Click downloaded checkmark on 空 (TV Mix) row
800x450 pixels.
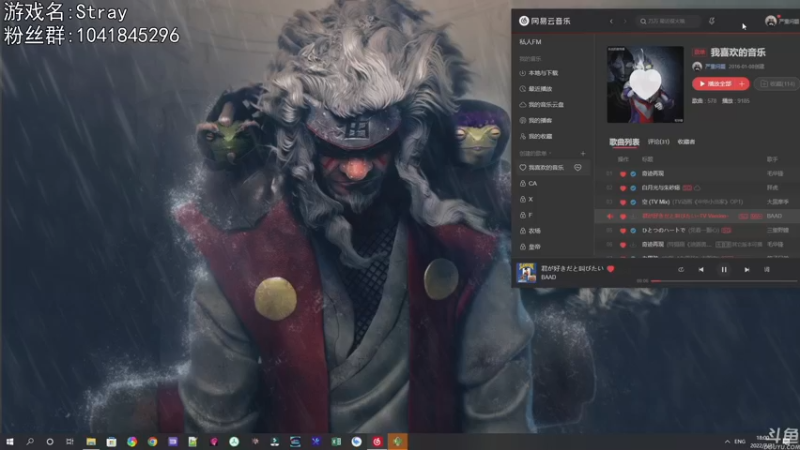tap(633, 202)
